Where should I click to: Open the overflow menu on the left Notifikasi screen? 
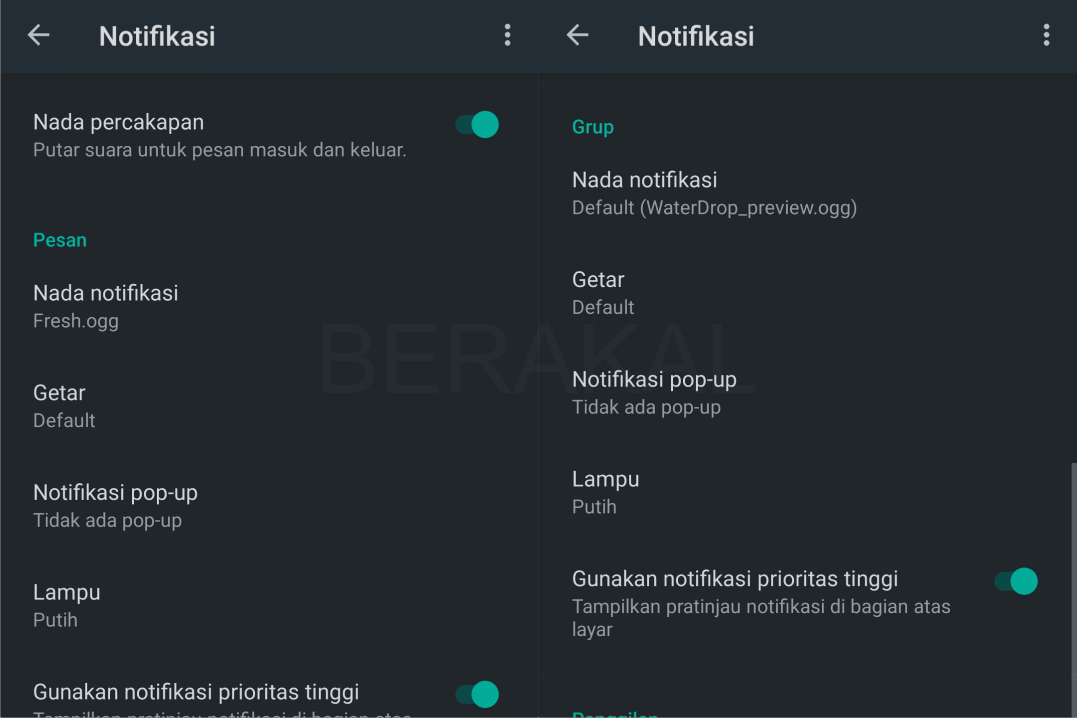click(x=507, y=35)
